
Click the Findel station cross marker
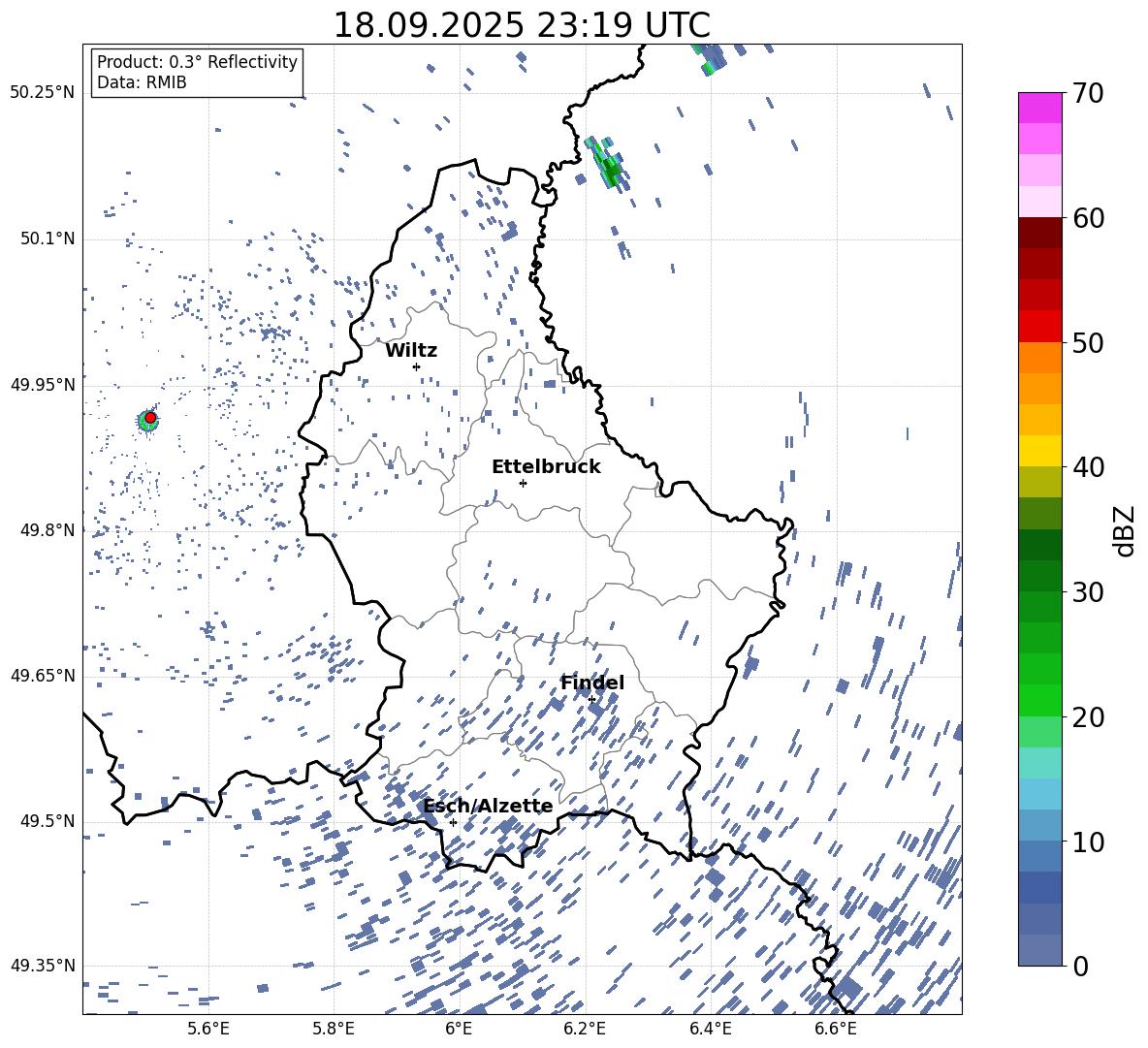[591, 699]
